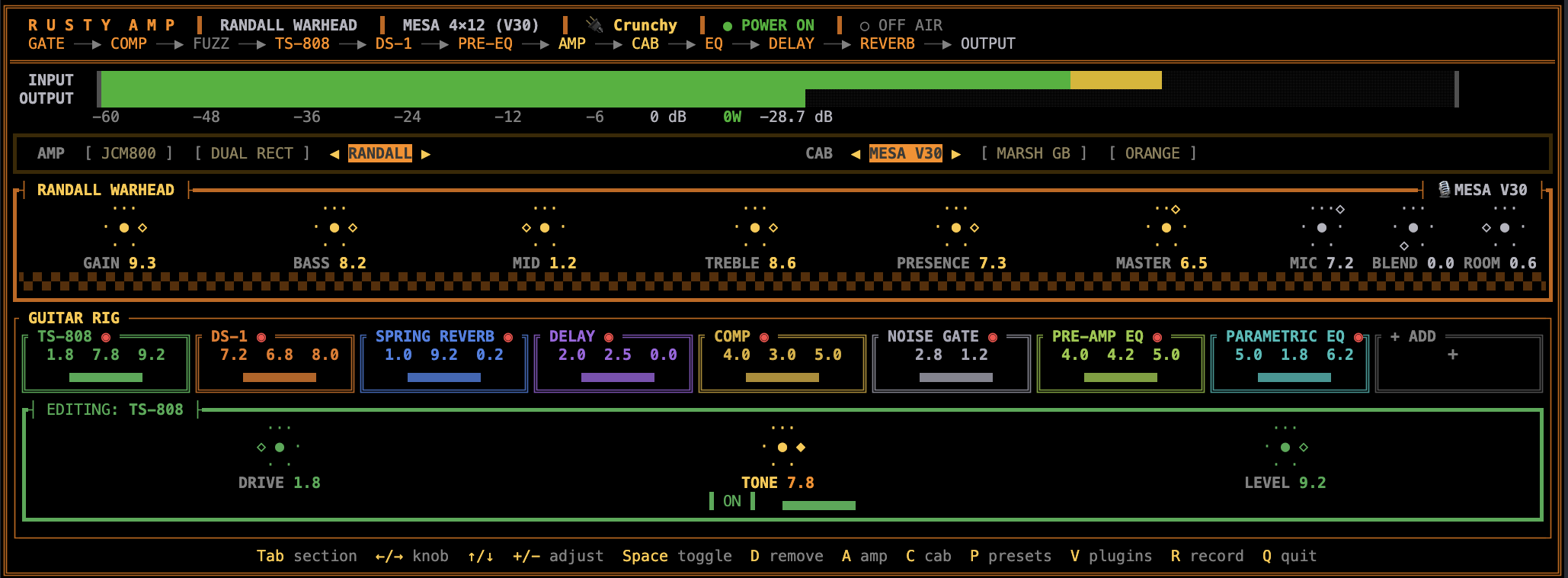Select the highlighted MESA V30 cab option

coord(906,153)
